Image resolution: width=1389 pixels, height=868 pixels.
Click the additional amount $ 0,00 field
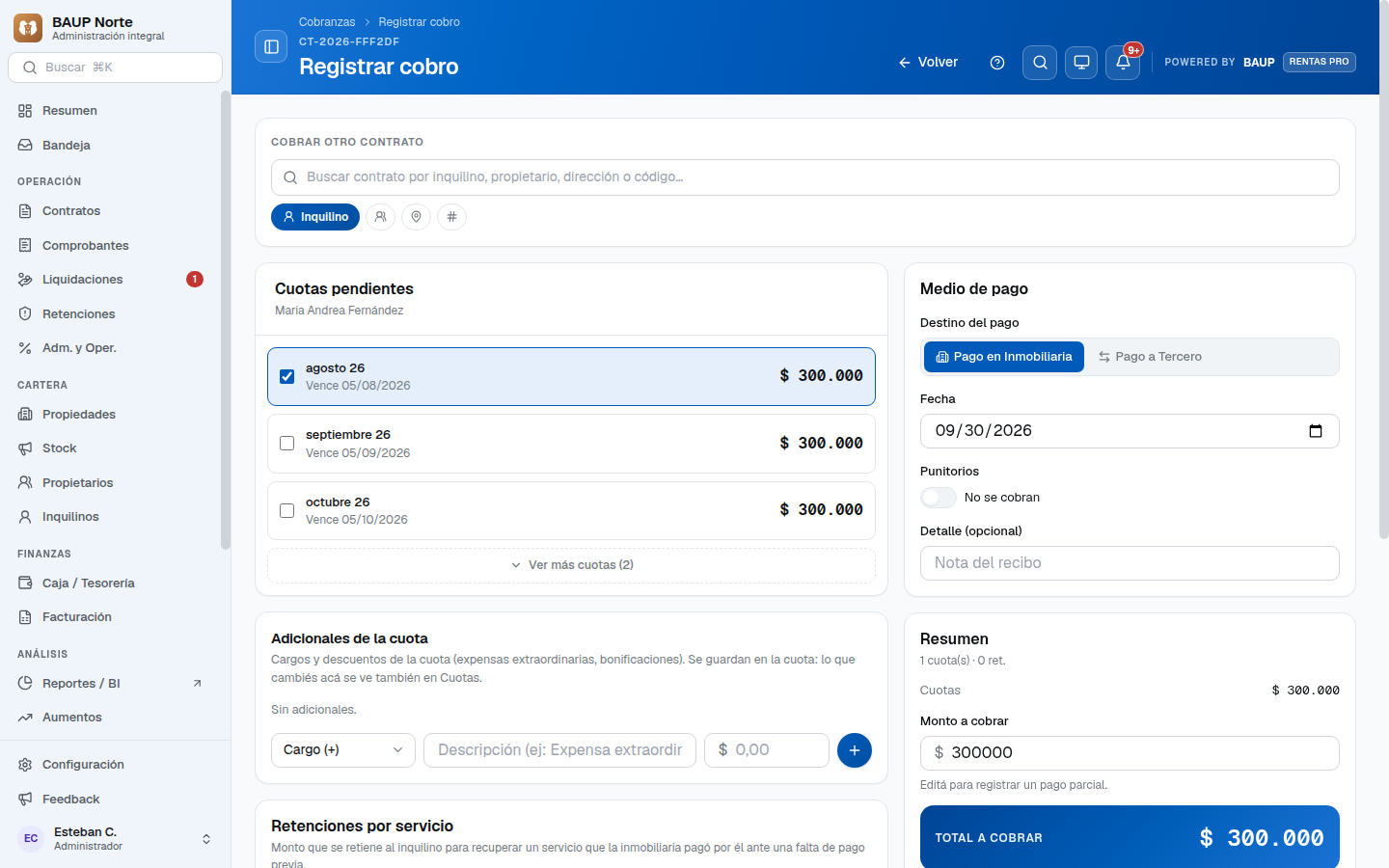[x=767, y=750]
